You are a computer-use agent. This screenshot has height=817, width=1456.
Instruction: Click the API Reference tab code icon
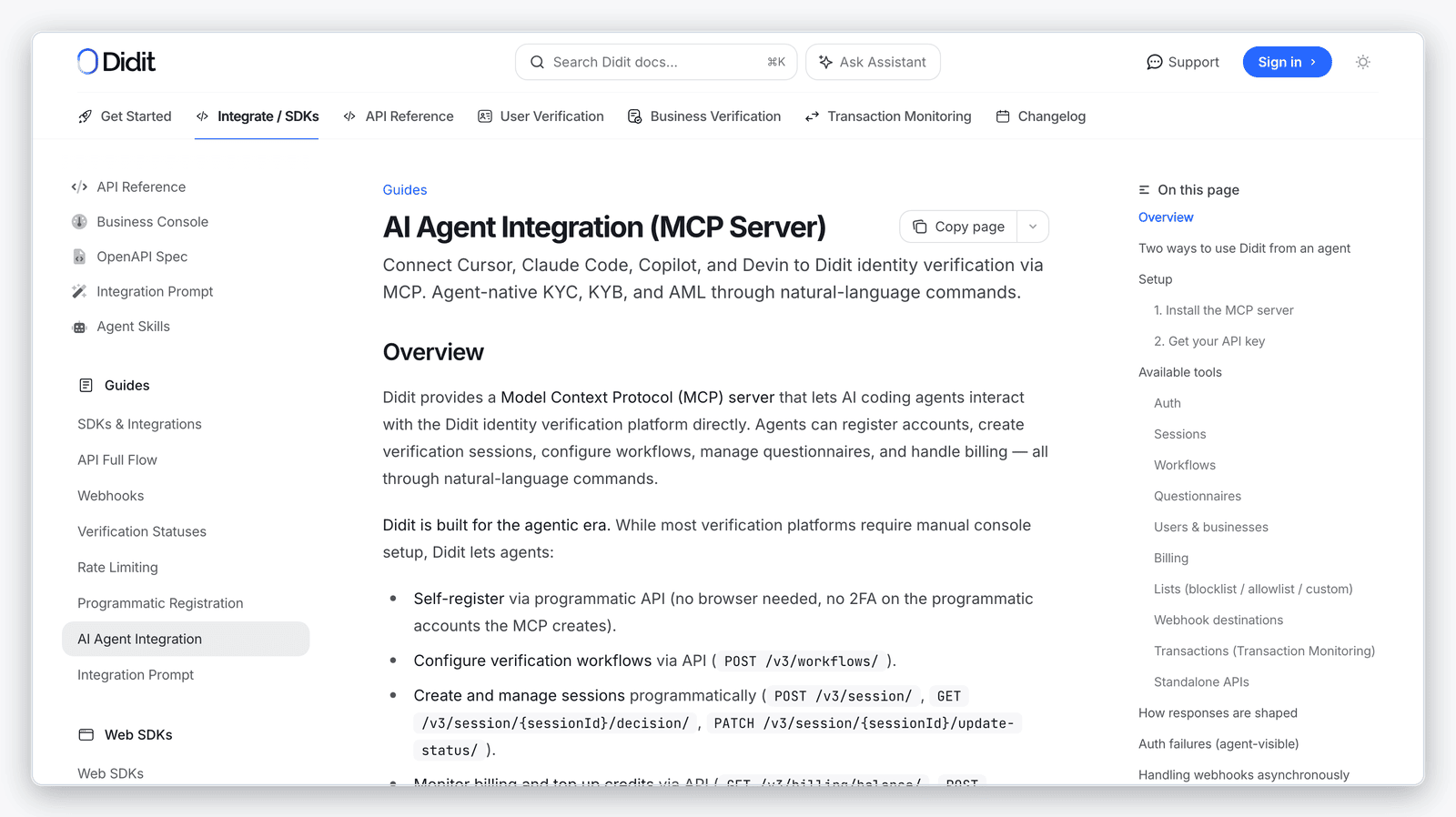[x=349, y=116]
